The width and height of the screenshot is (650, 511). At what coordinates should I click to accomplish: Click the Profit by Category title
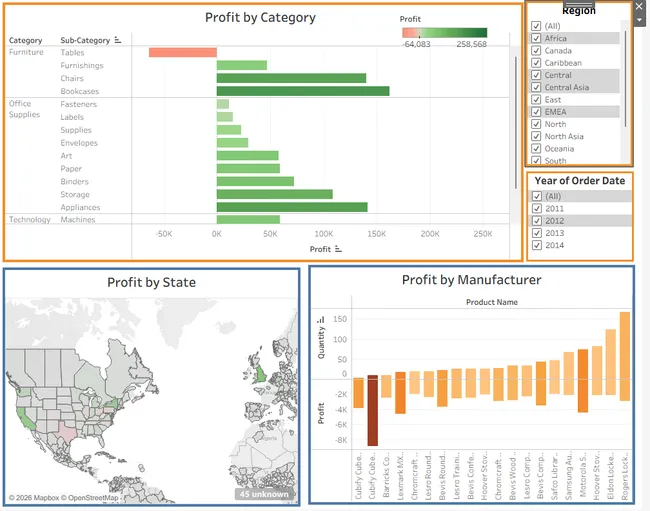pos(260,17)
